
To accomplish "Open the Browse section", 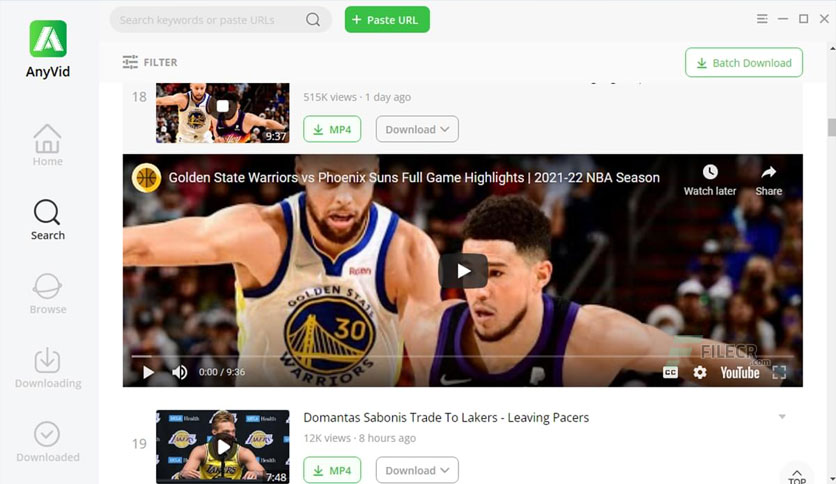I will [x=47, y=294].
